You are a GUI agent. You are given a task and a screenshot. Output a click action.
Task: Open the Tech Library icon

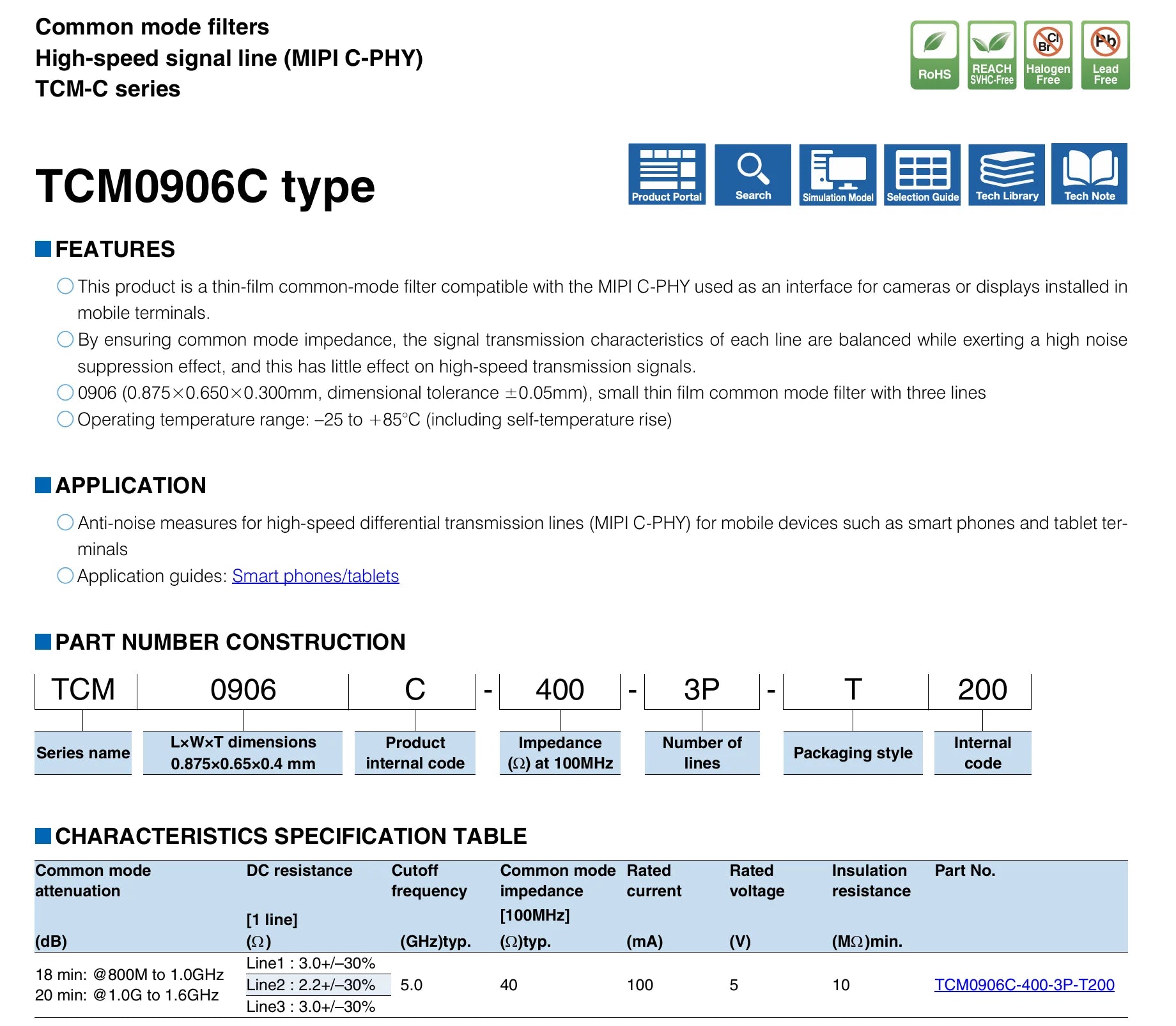pyautogui.click(x=1007, y=174)
